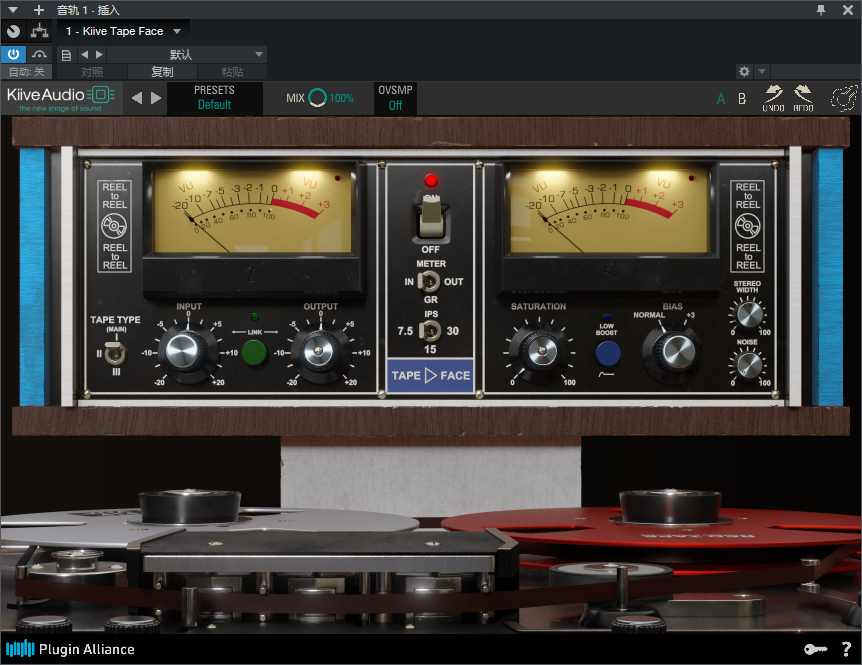The height and width of the screenshot is (665, 862).
Task: Pin the plugin window
Action: coord(821,10)
